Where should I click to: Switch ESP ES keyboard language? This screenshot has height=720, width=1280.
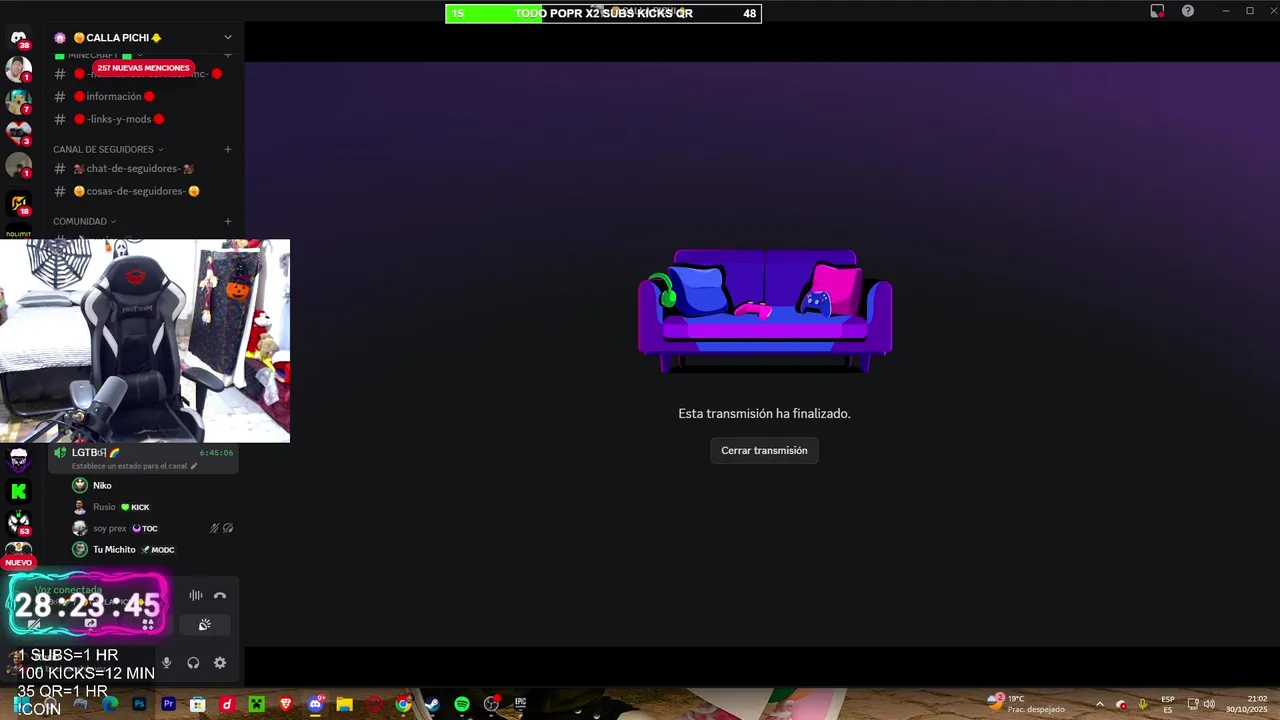[x=1168, y=704]
